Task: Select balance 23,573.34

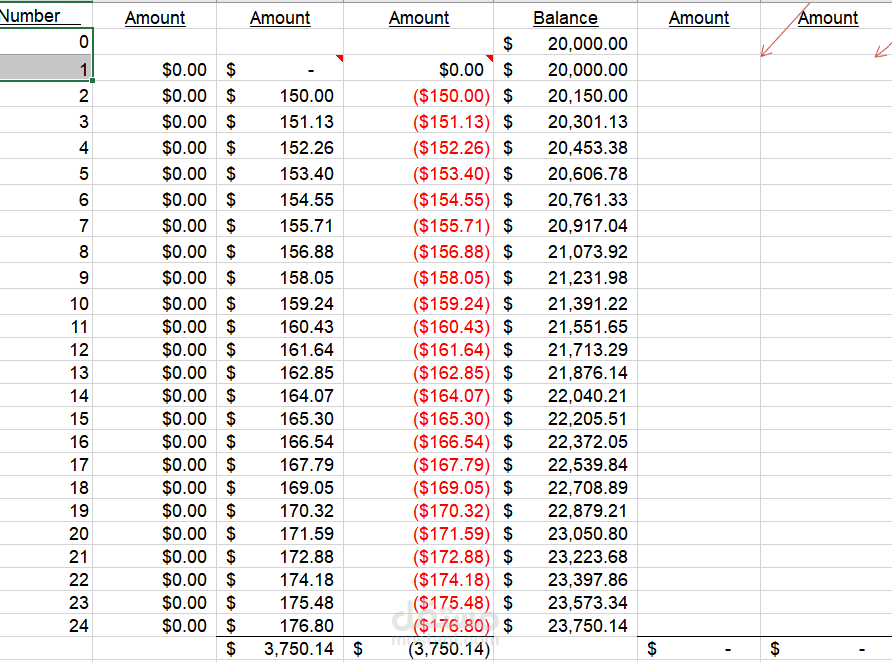Action: (565, 602)
